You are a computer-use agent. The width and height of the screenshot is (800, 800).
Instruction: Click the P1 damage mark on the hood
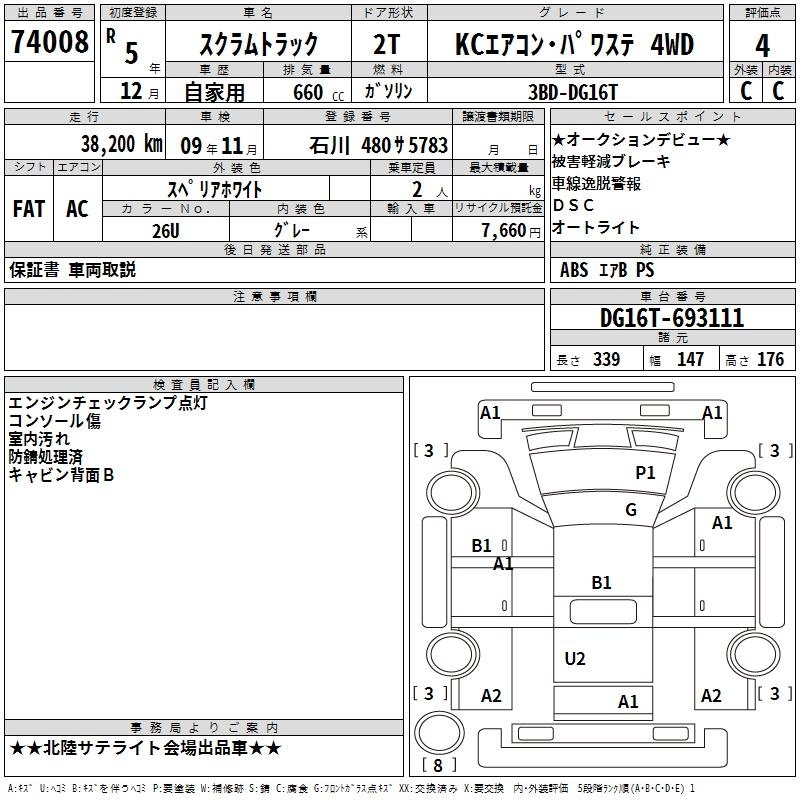(x=646, y=472)
